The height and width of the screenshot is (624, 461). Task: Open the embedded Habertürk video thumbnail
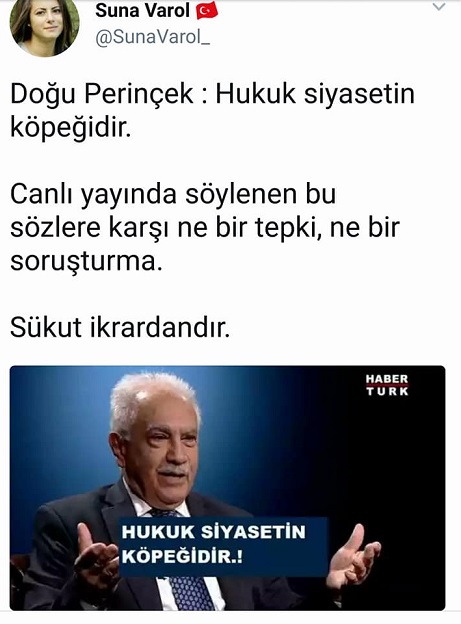[227, 488]
